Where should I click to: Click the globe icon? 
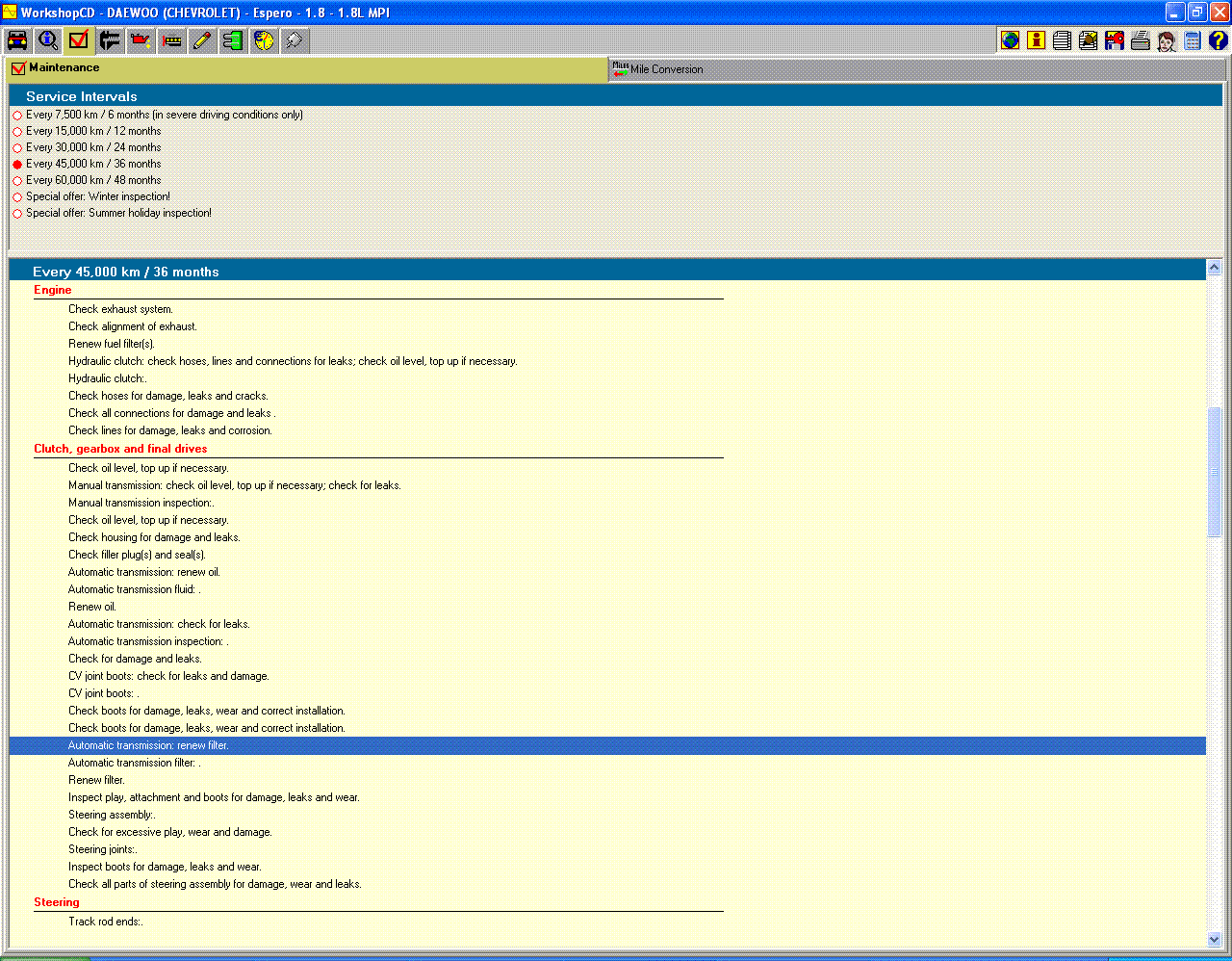(x=1010, y=40)
